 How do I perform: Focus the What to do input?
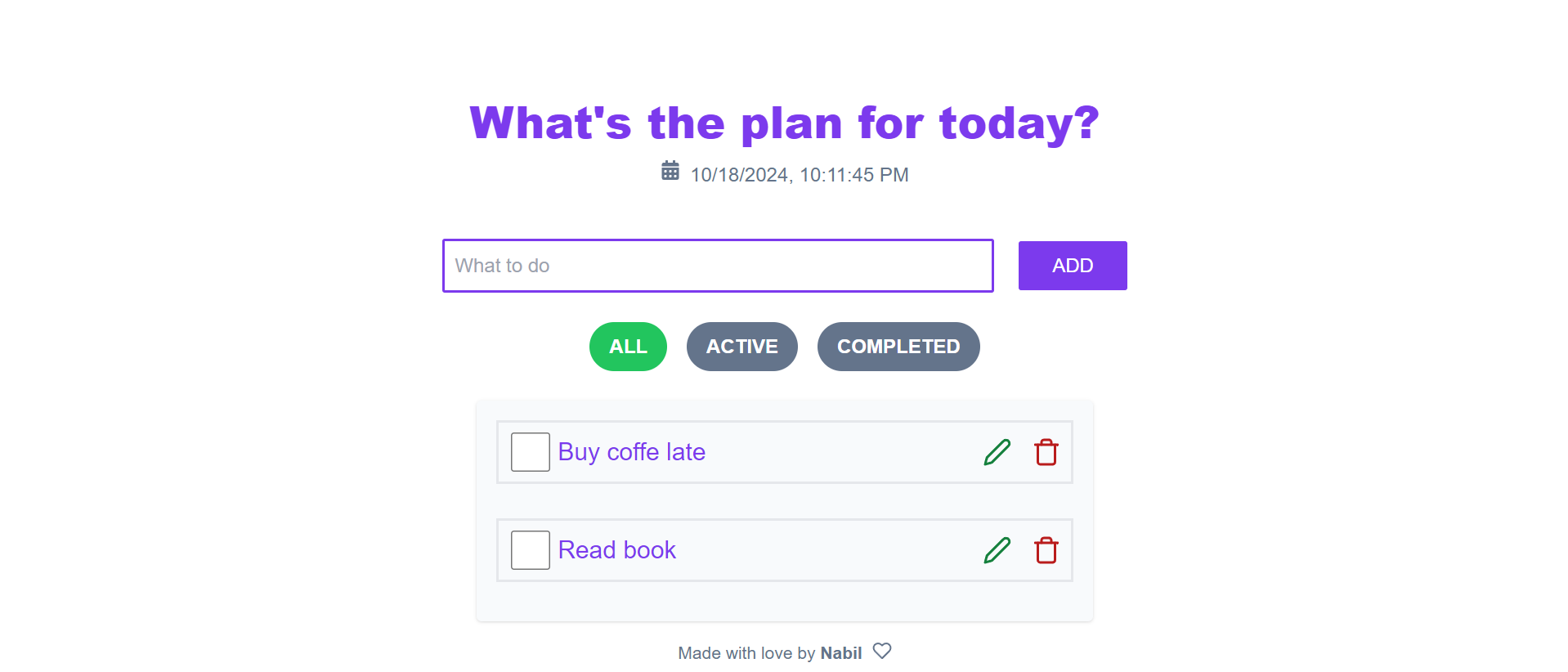click(x=718, y=266)
